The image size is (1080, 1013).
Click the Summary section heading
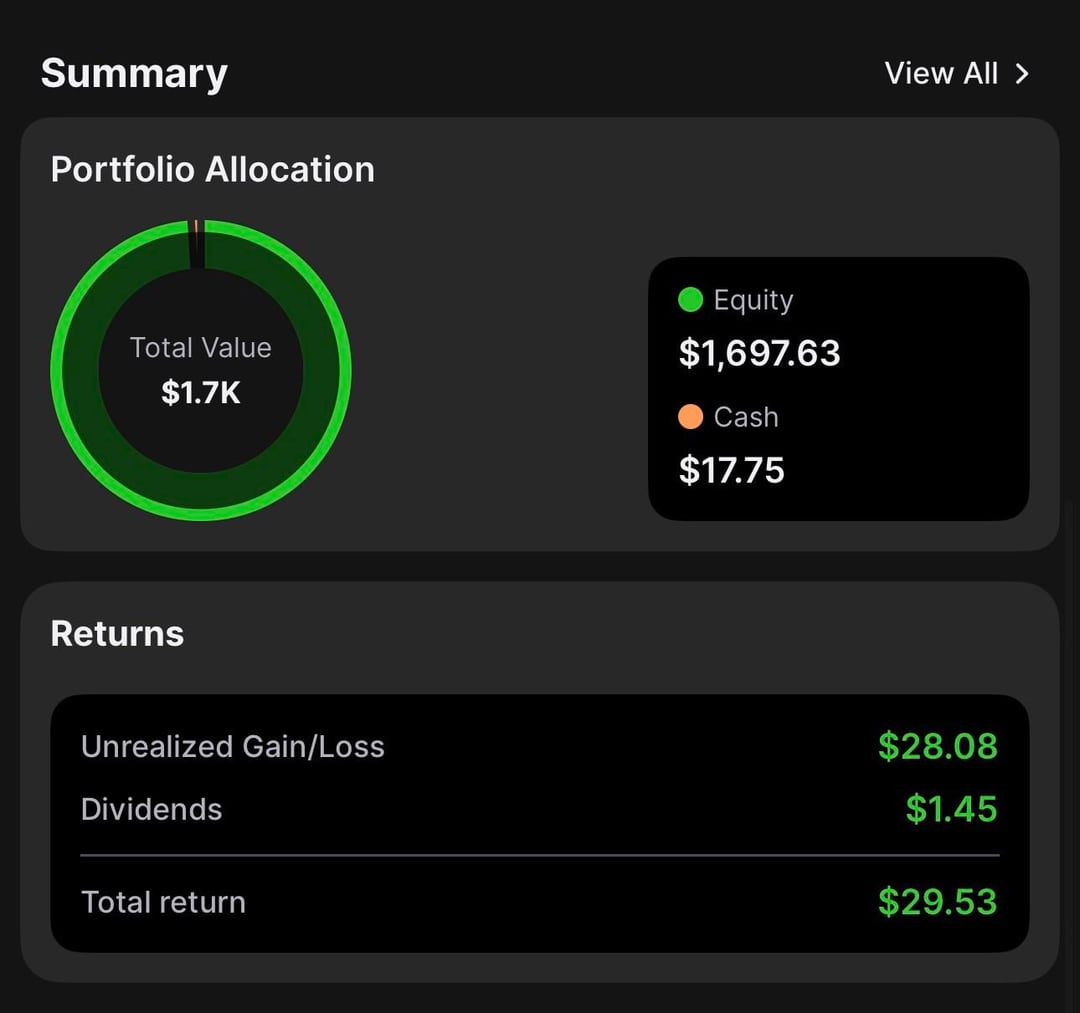(134, 74)
